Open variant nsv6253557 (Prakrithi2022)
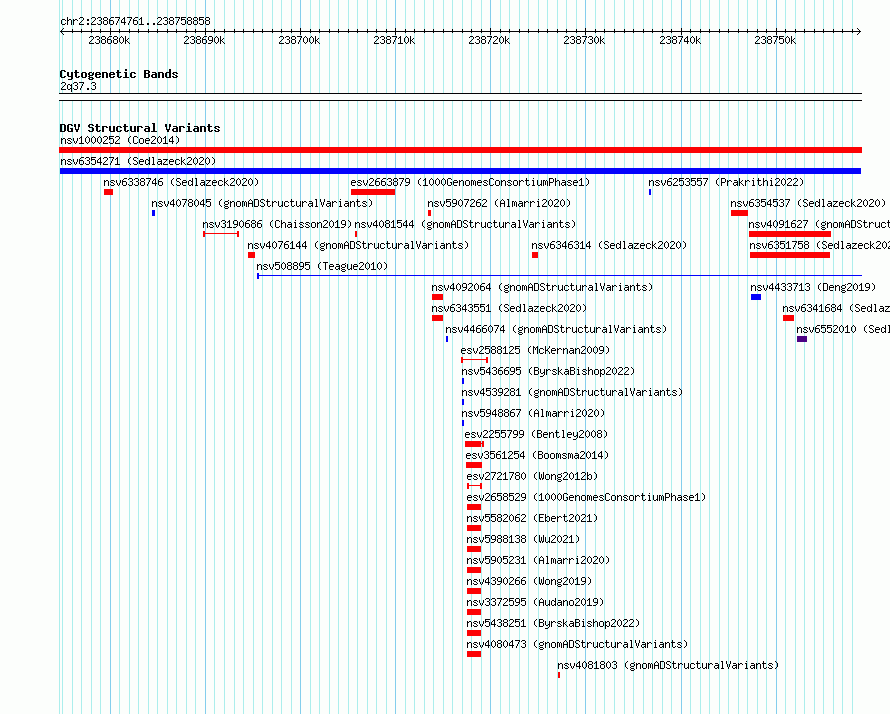Image resolution: width=890 pixels, height=714 pixels. click(x=726, y=182)
